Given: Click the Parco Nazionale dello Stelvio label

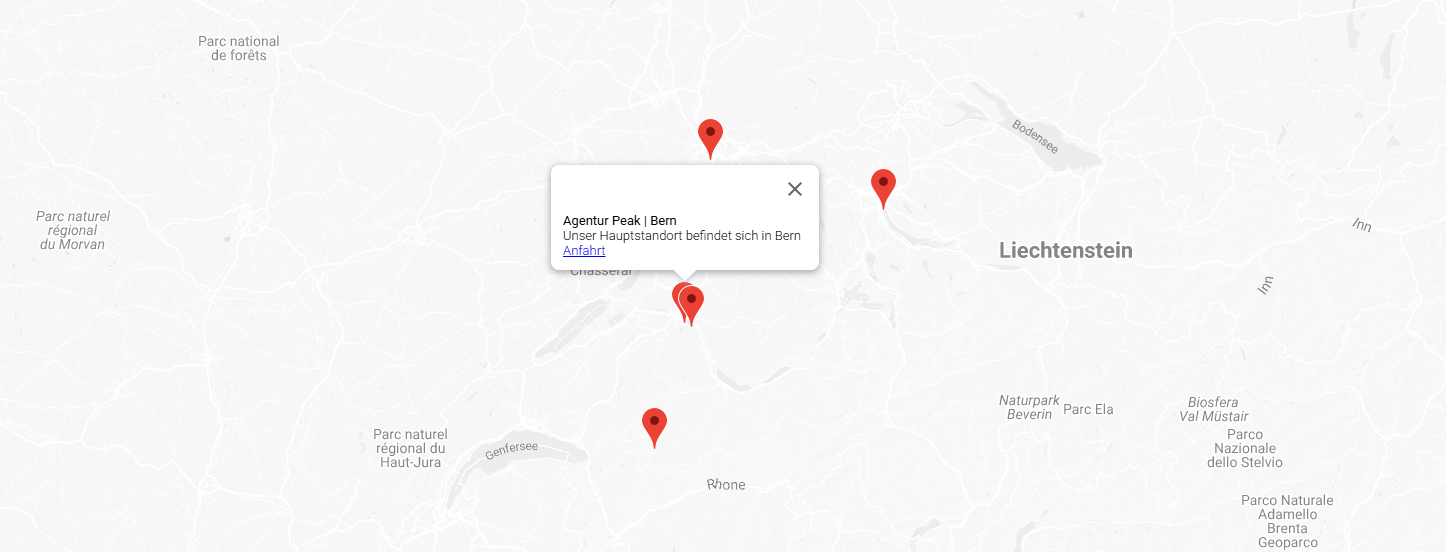Looking at the screenshot, I should click(x=1245, y=448).
